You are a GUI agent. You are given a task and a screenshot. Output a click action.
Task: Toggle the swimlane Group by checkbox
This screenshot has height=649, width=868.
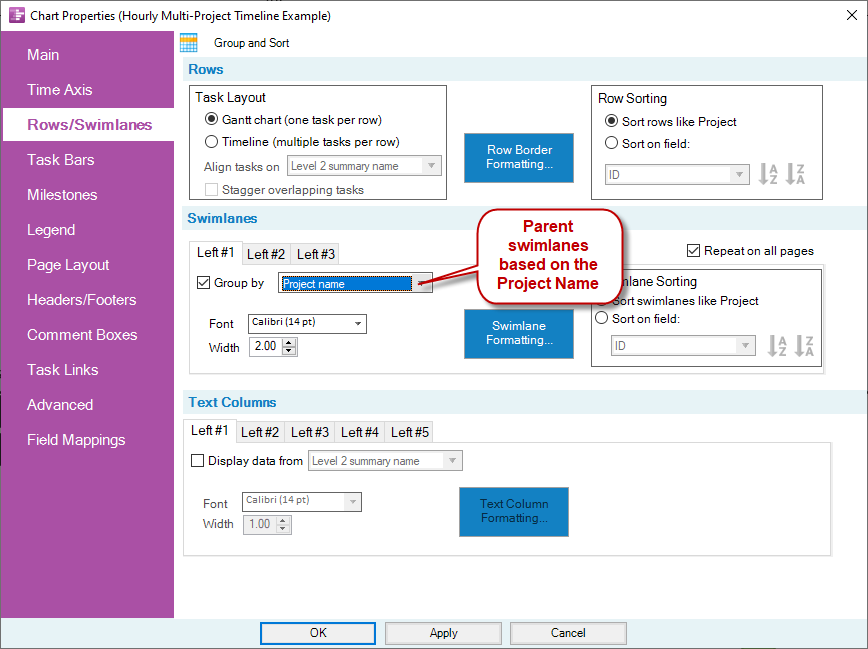[x=203, y=282]
